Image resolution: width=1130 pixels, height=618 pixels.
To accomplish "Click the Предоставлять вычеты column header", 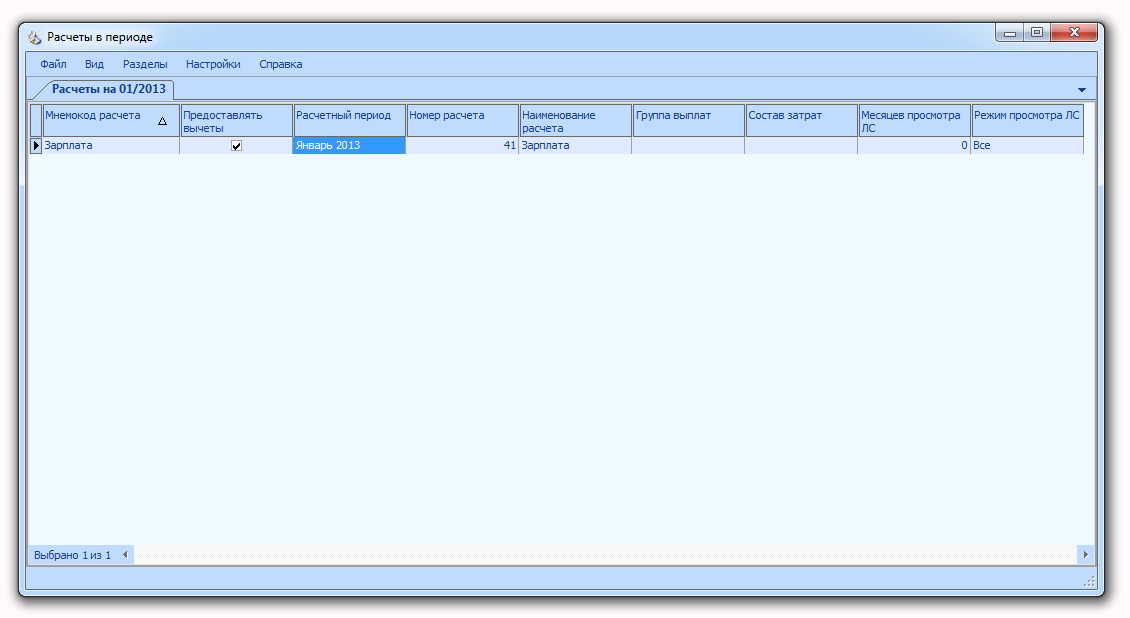I will (236, 120).
